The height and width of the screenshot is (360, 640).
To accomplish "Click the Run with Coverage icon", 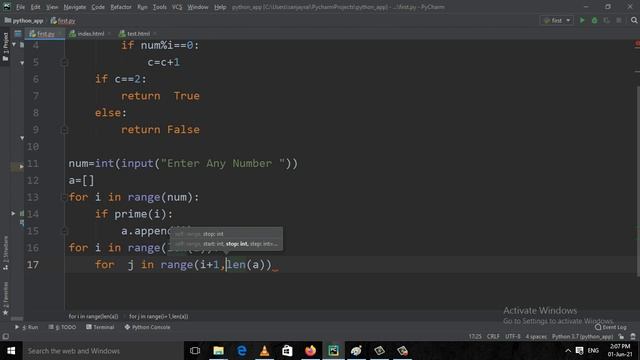I will pyautogui.click(x=607, y=20).
